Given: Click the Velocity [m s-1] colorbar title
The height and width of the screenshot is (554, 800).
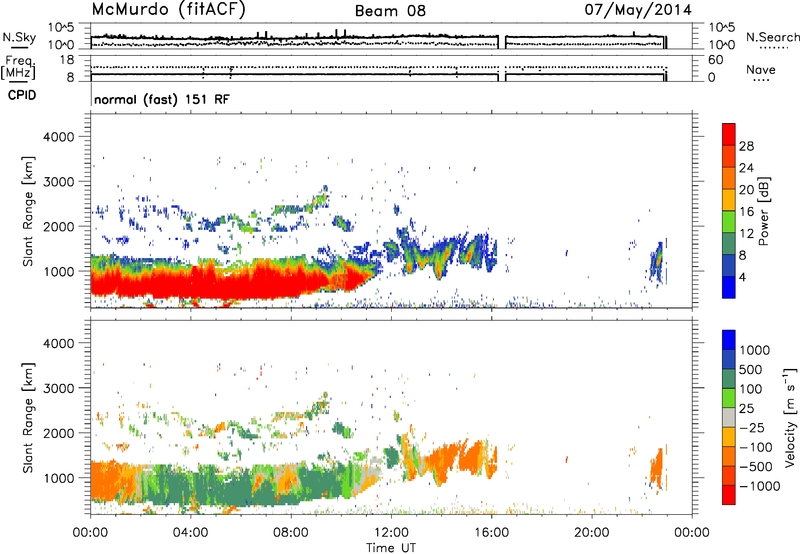Looking at the screenshot, I should pos(790,417).
